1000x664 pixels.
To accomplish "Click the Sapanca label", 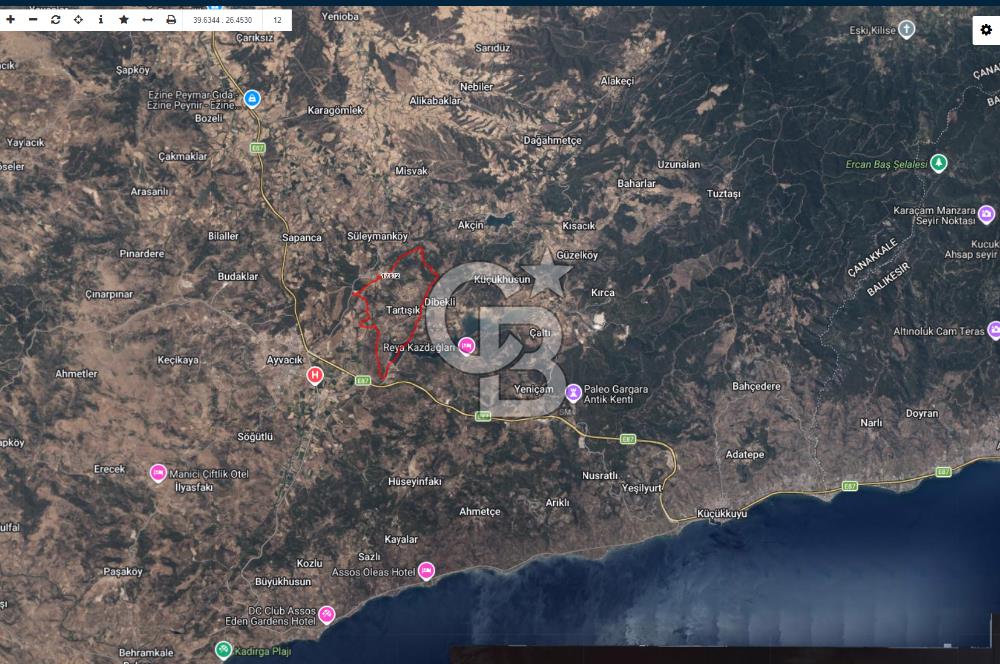I will pos(302,237).
